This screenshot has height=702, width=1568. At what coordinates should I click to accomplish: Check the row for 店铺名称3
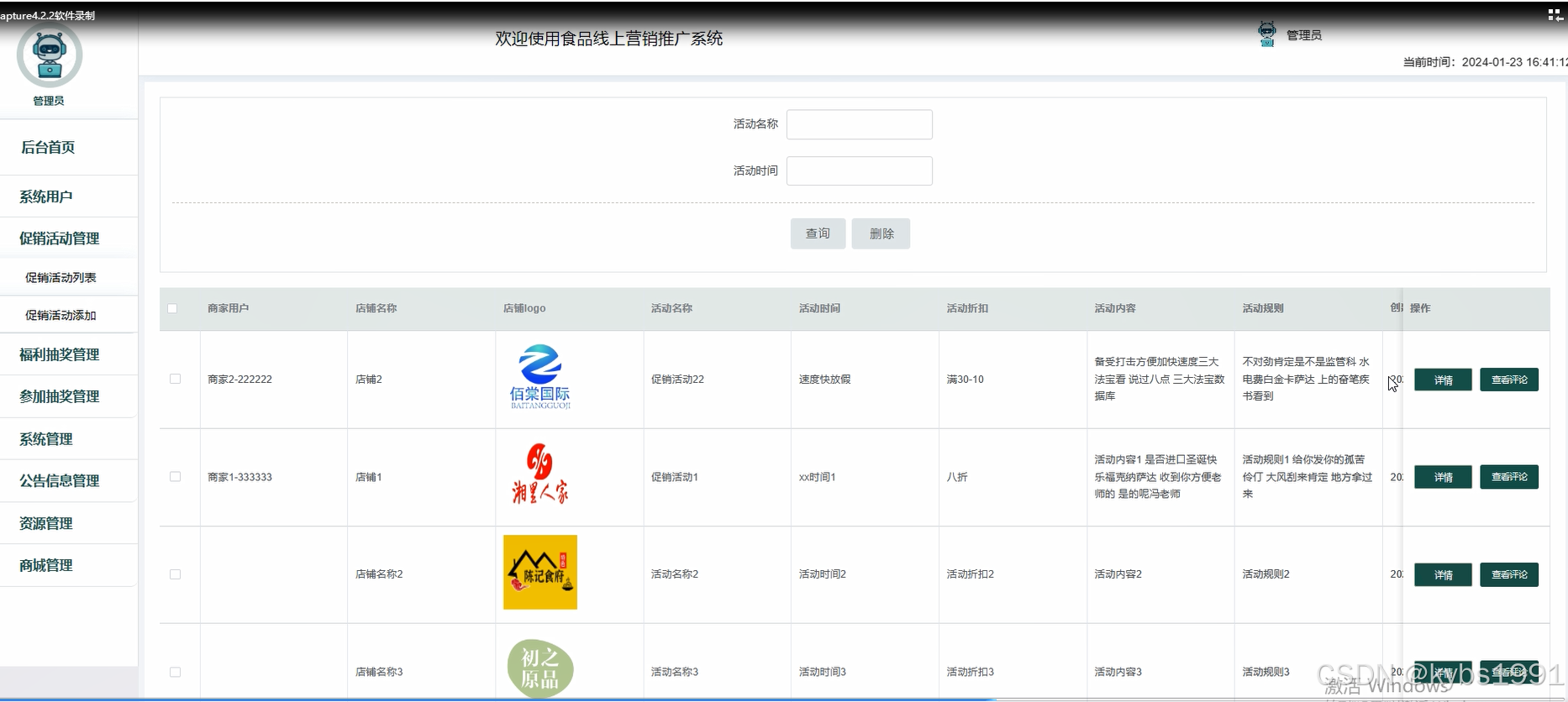click(x=175, y=672)
